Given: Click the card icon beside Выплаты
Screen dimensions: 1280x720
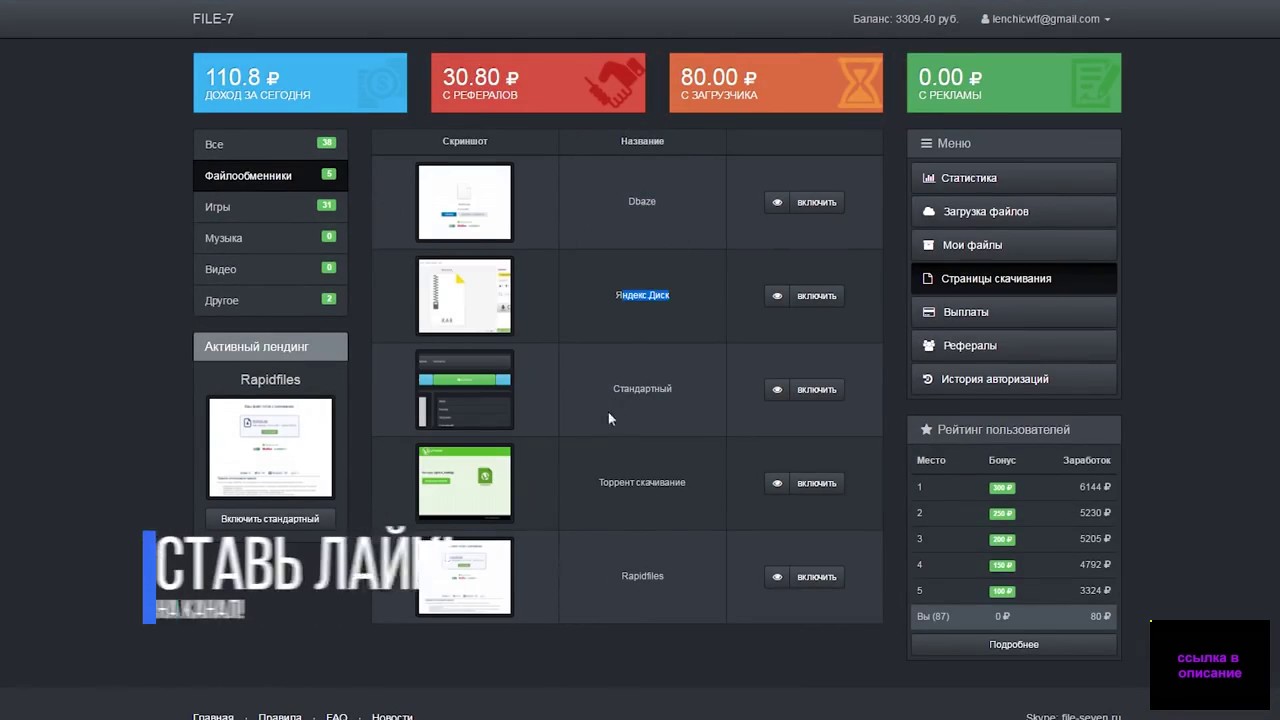Looking at the screenshot, I should point(928,312).
